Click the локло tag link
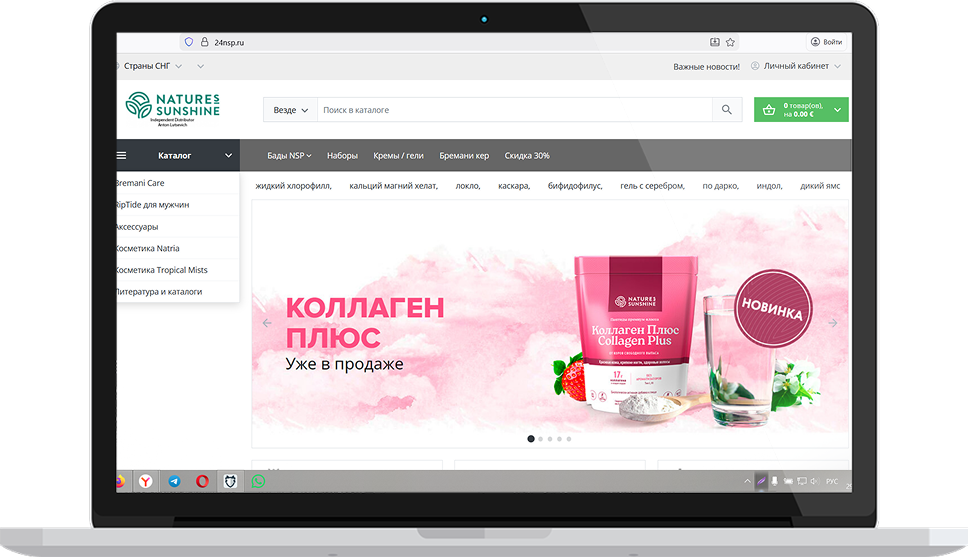This screenshot has width=968, height=557. pos(468,186)
